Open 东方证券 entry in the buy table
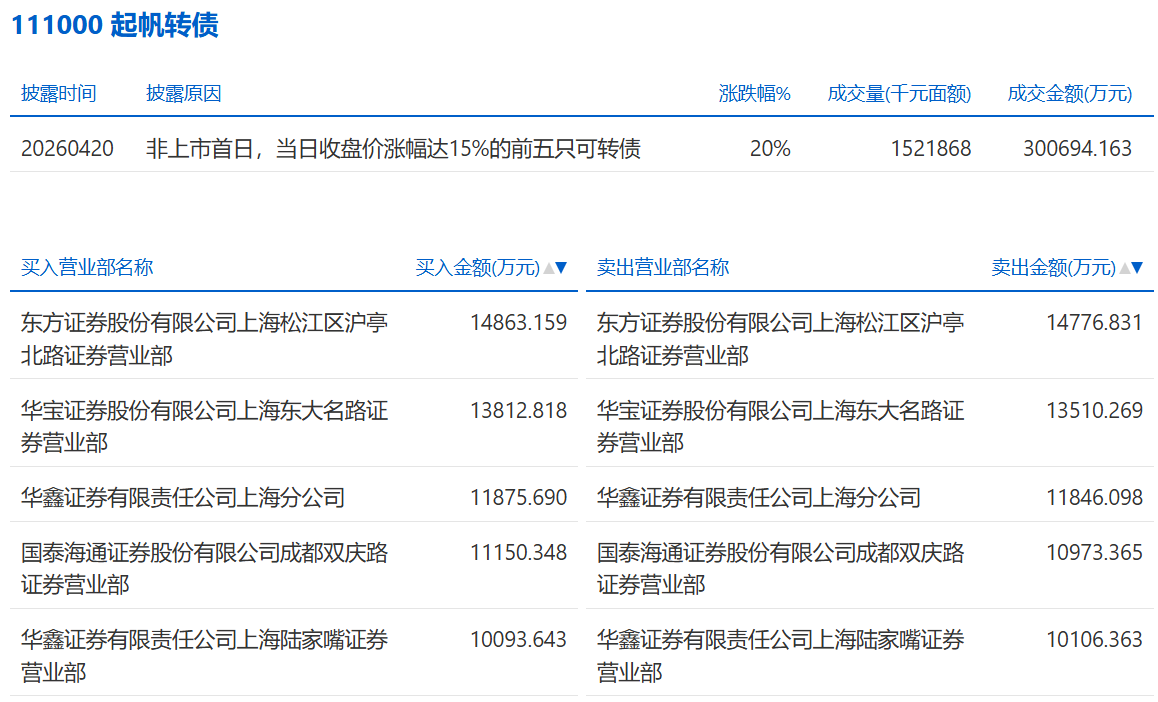This screenshot has width=1158, height=702. pyautogui.click(x=204, y=338)
